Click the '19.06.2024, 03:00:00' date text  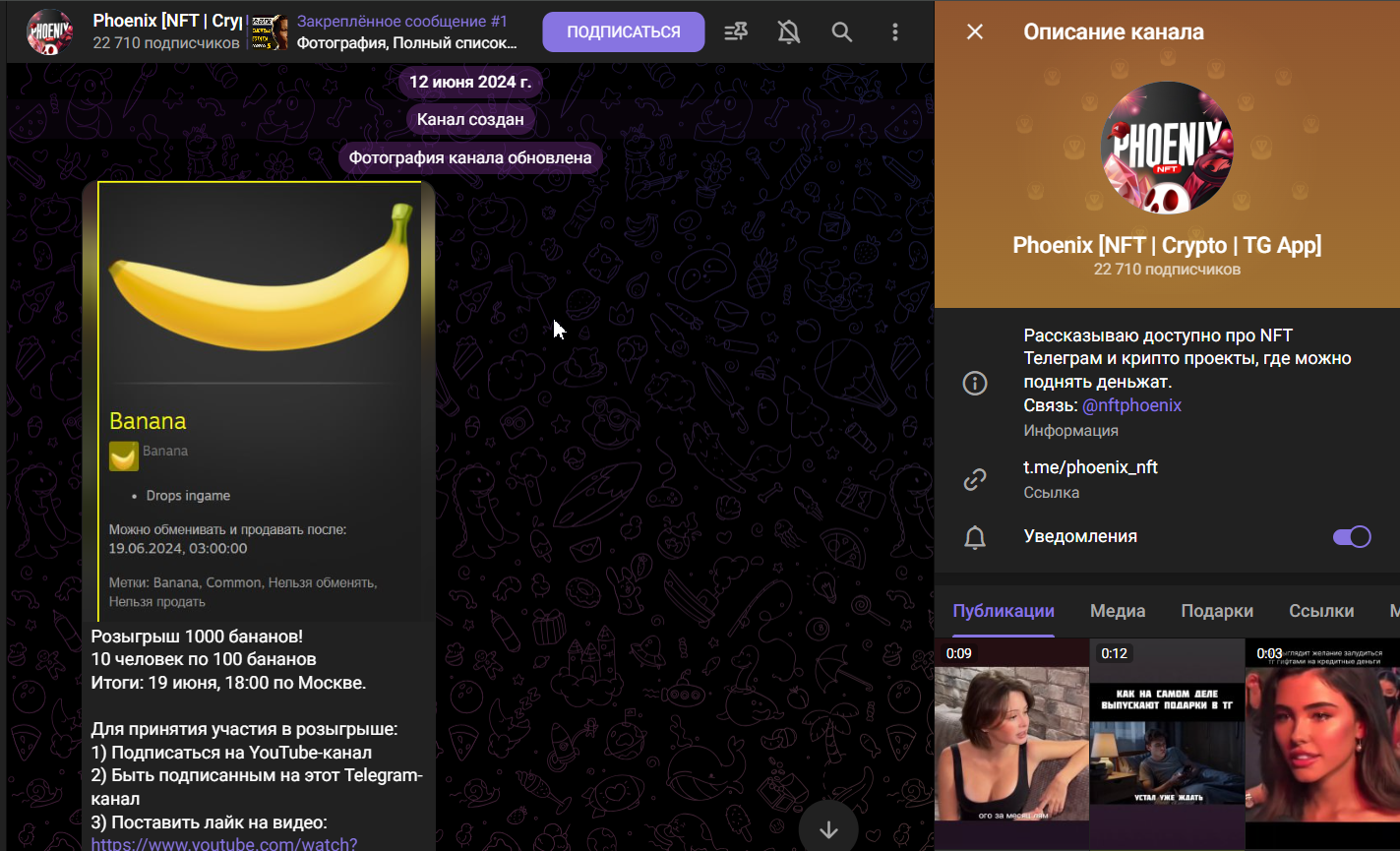[178, 548]
